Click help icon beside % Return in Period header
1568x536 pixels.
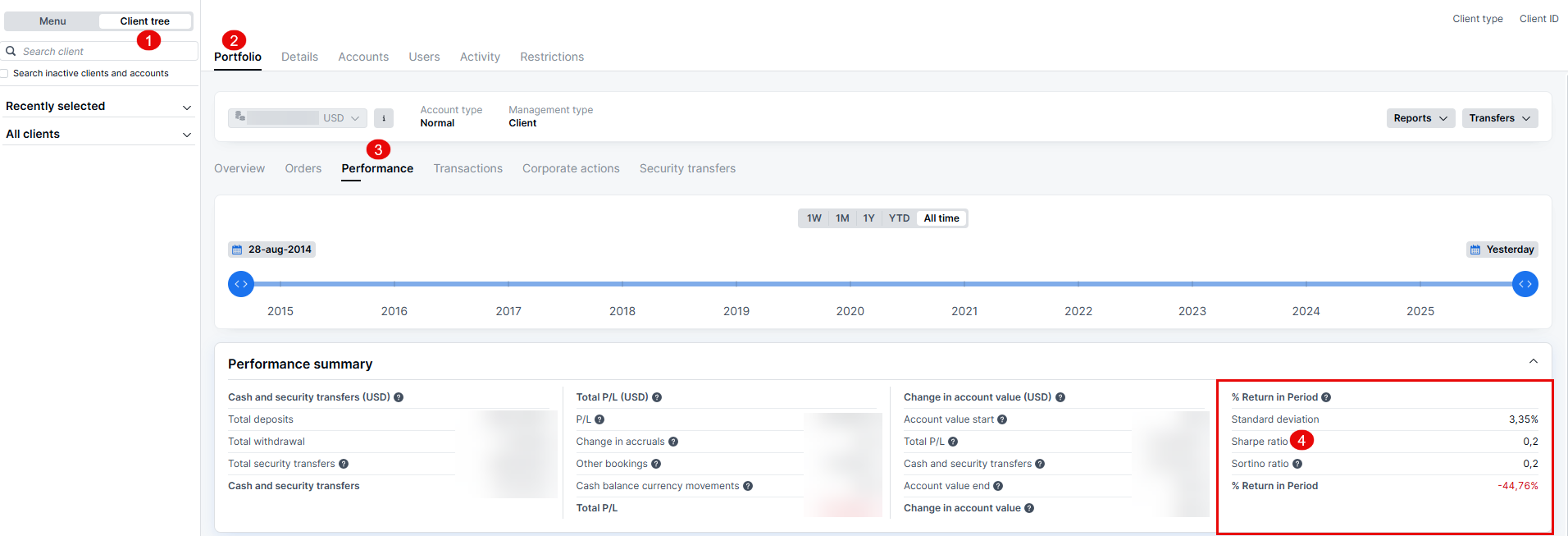point(1326,397)
